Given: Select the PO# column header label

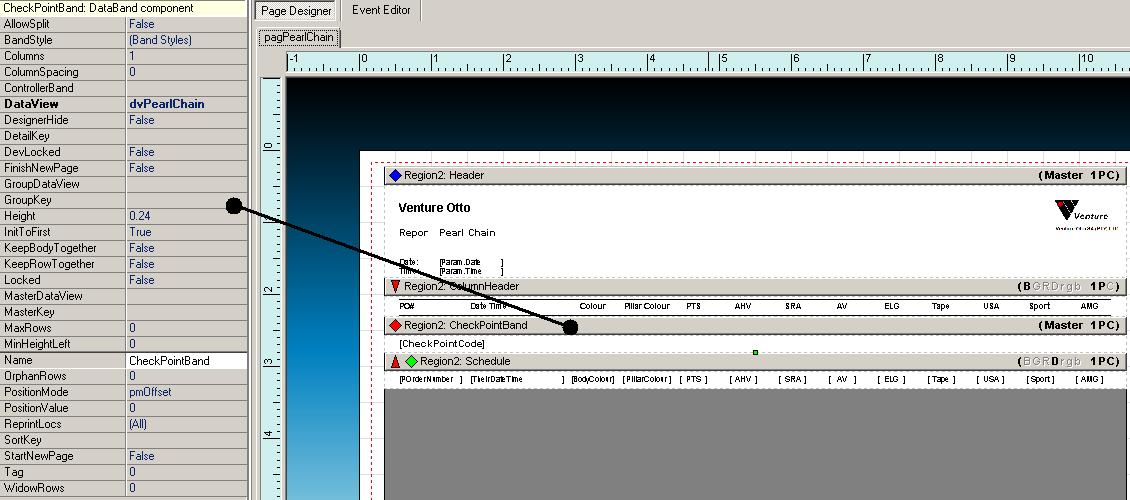Looking at the screenshot, I should tap(407, 306).
